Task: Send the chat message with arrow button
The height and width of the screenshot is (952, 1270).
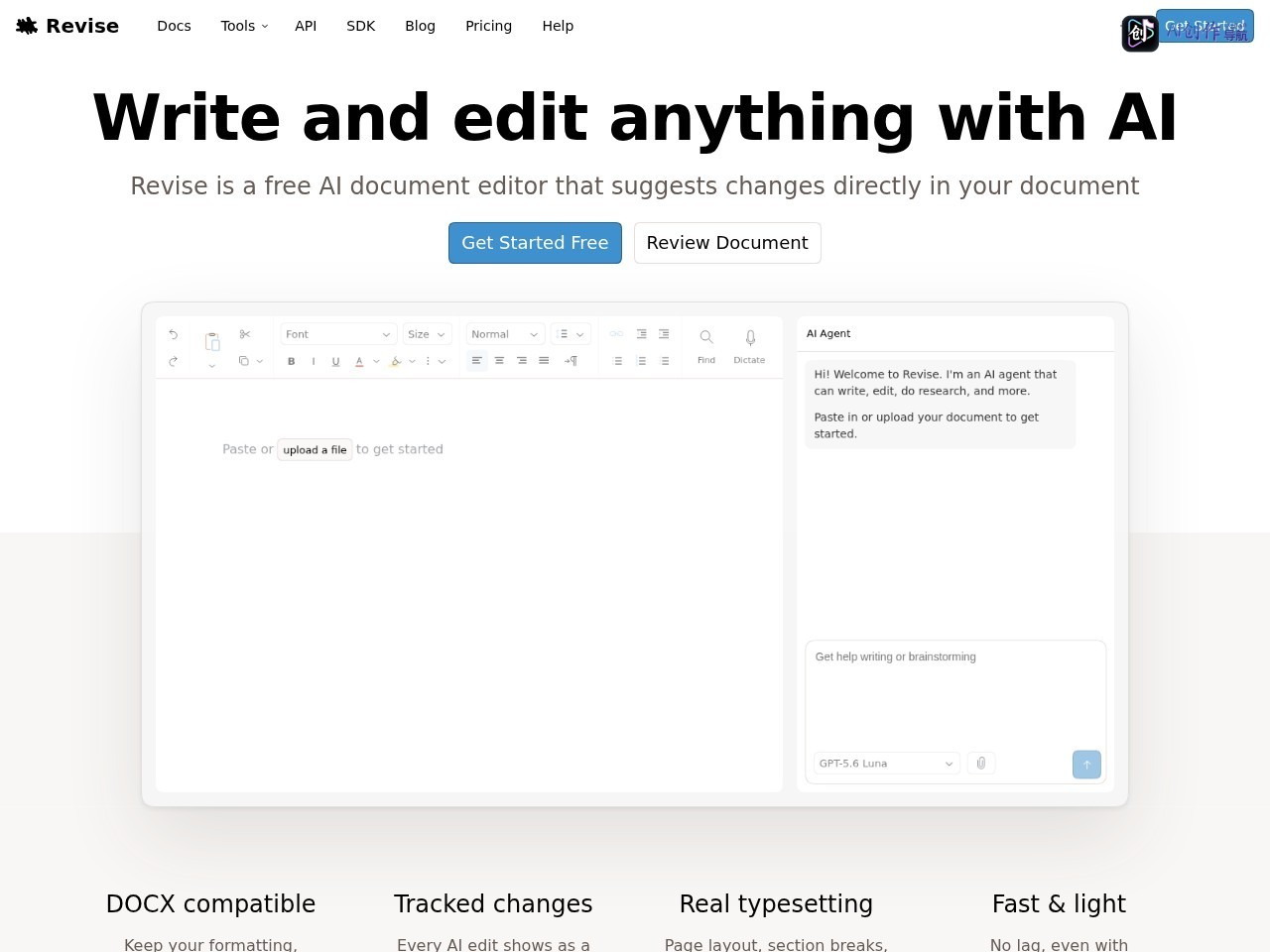Action: (1086, 765)
